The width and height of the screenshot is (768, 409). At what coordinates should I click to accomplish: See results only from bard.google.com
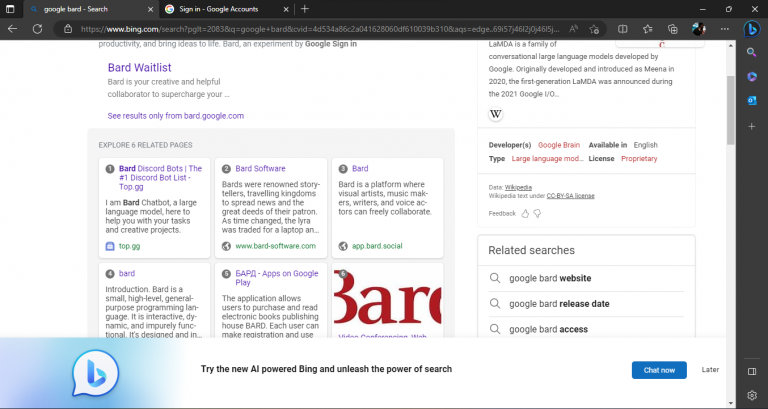176,116
